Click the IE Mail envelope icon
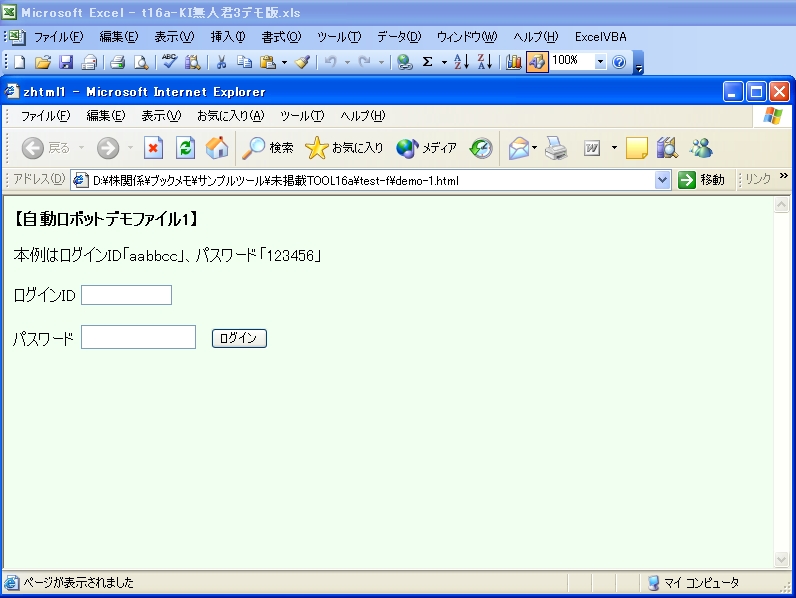Viewport: 796px width, 598px height. [518, 148]
